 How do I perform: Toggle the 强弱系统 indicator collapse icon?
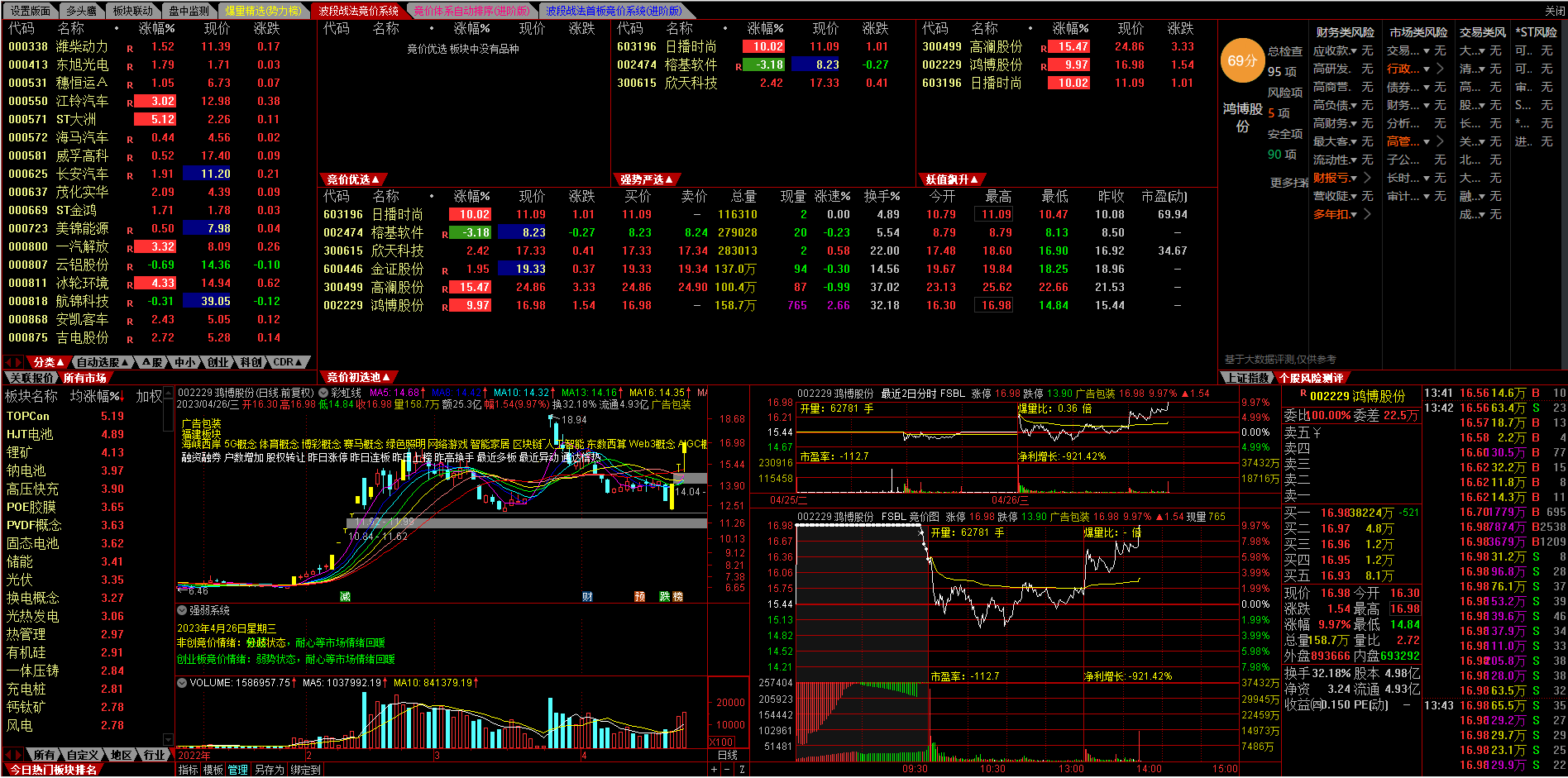(x=182, y=610)
